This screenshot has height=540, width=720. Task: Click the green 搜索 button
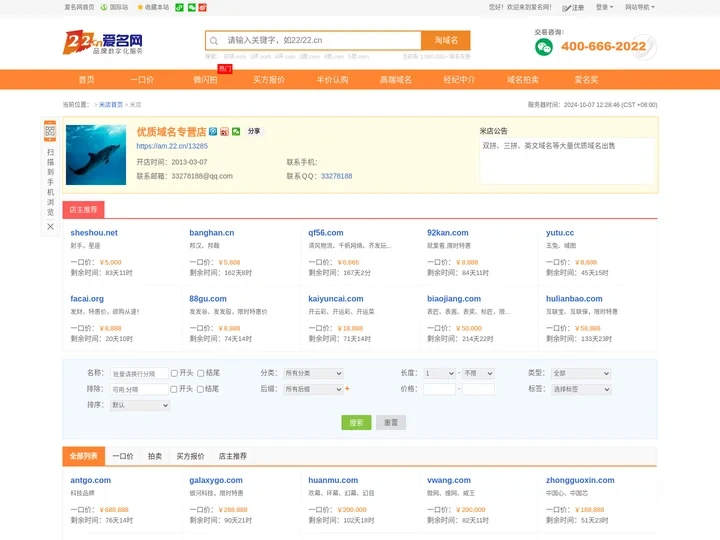356,422
